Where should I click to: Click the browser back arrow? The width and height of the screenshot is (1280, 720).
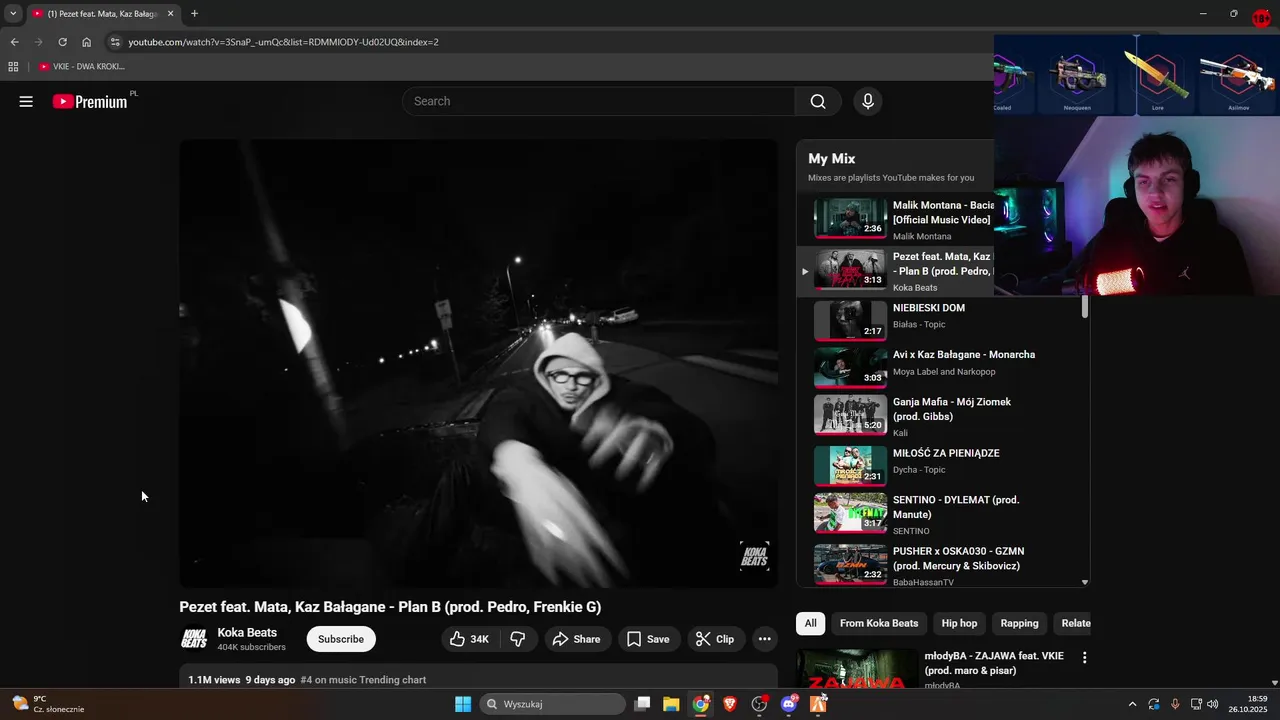pyautogui.click(x=14, y=42)
